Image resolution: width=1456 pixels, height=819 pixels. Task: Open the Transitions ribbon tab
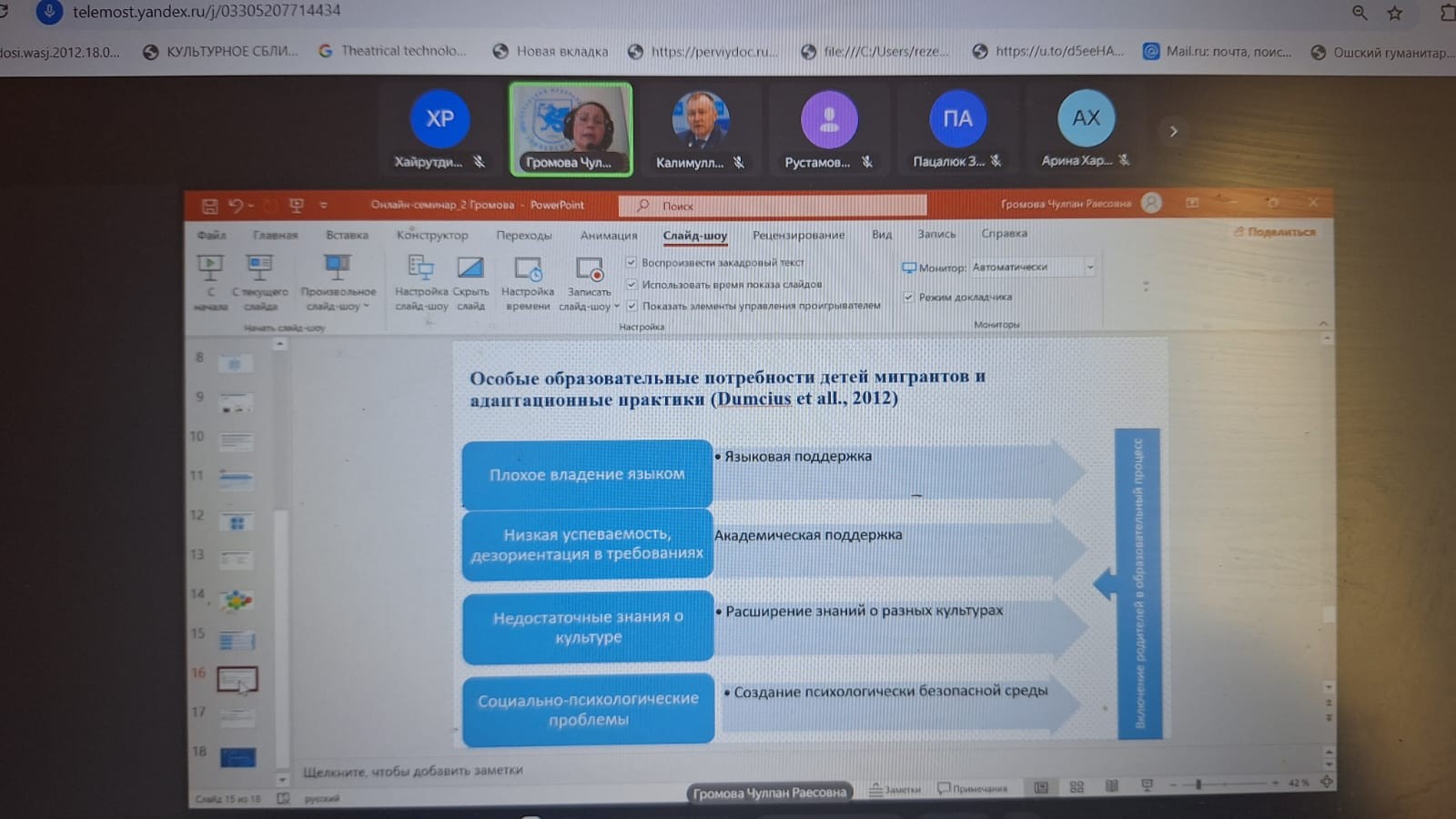(x=523, y=236)
